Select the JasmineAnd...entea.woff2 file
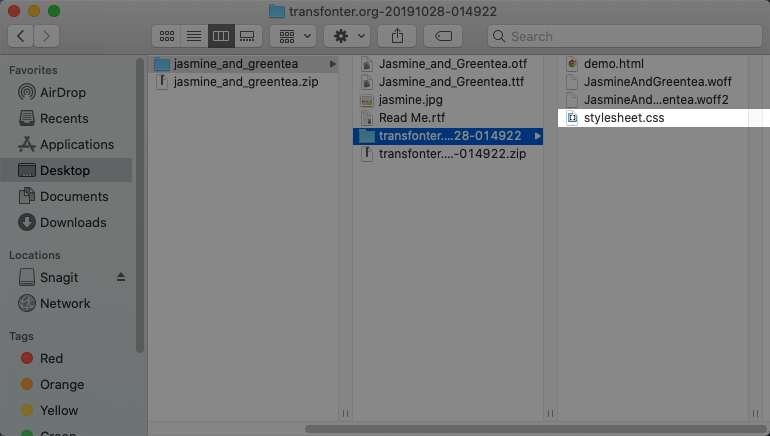770x436 pixels. [x=653, y=100]
